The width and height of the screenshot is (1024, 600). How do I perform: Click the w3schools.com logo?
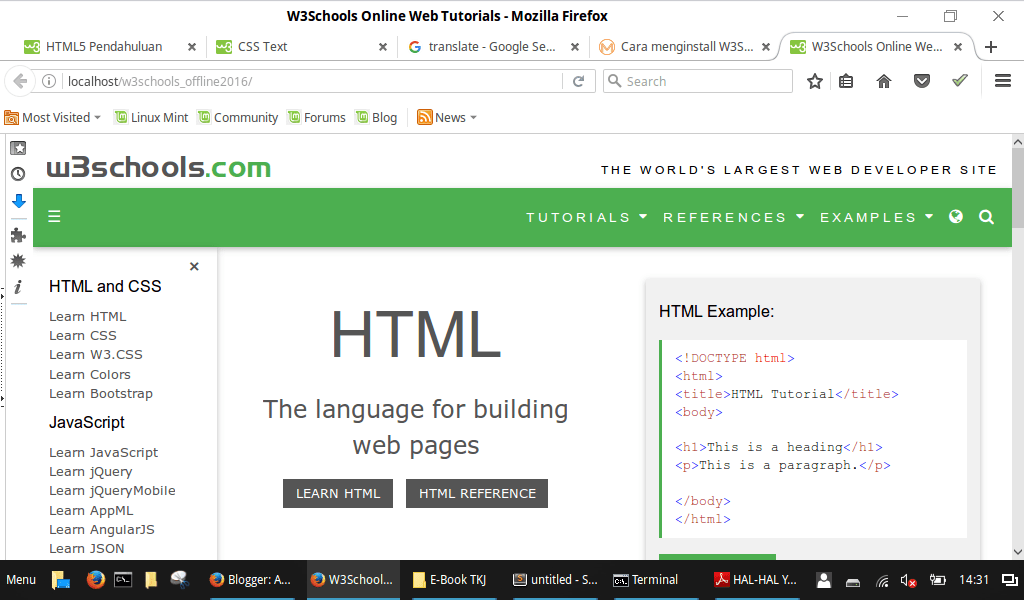(x=159, y=167)
